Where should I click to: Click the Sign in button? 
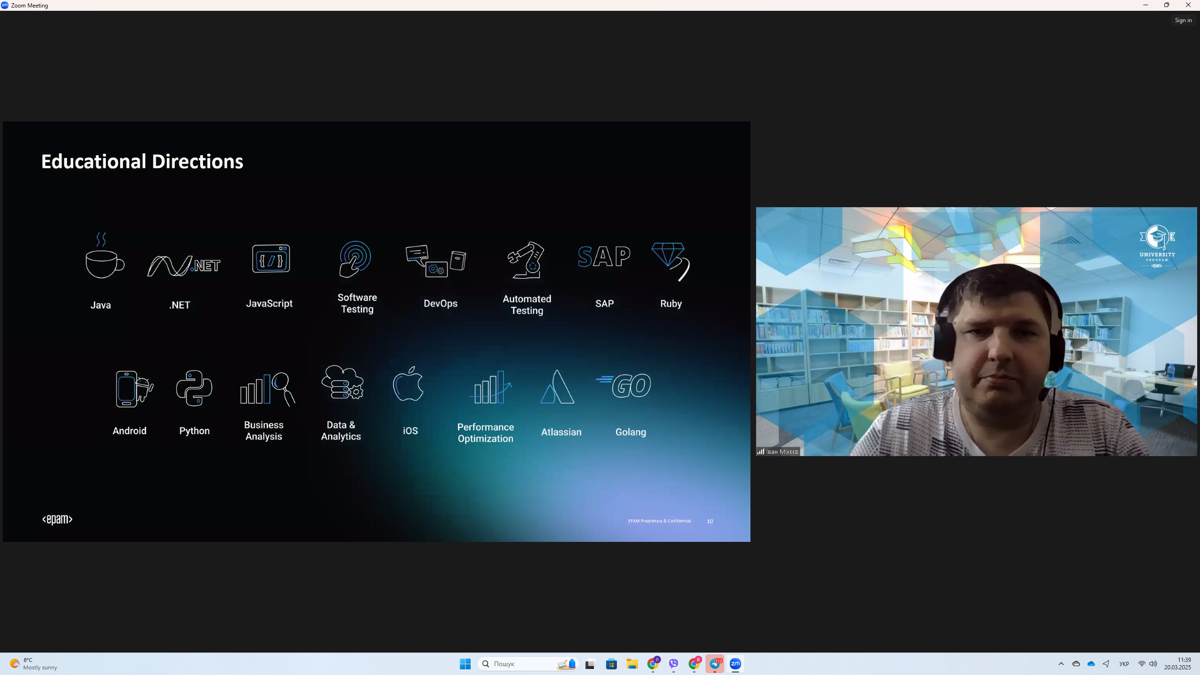point(1183,20)
